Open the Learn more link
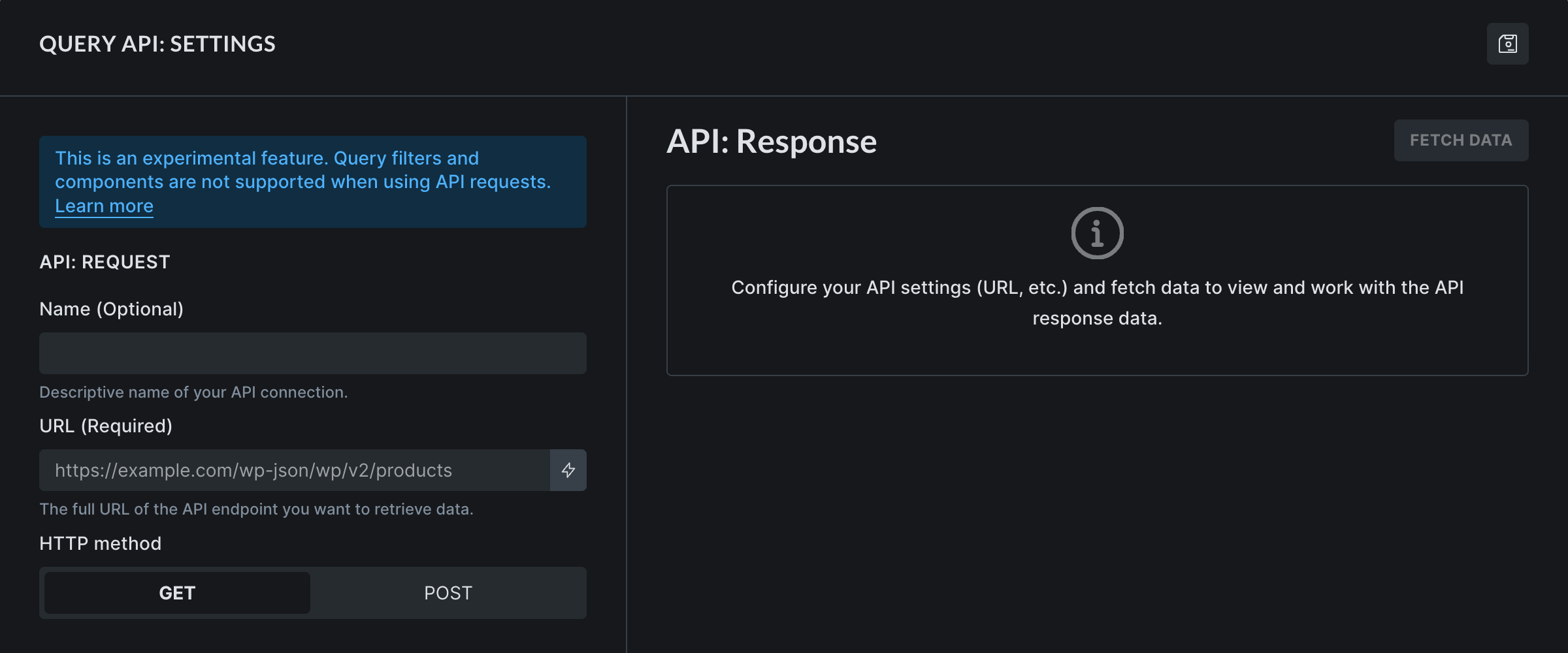The width and height of the screenshot is (1568, 653). 104,206
